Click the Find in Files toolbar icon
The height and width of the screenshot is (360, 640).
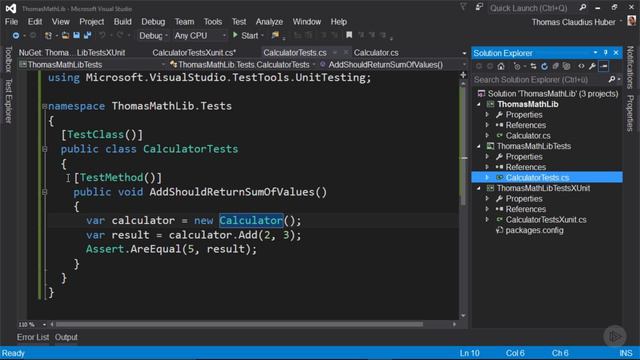click(275, 36)
